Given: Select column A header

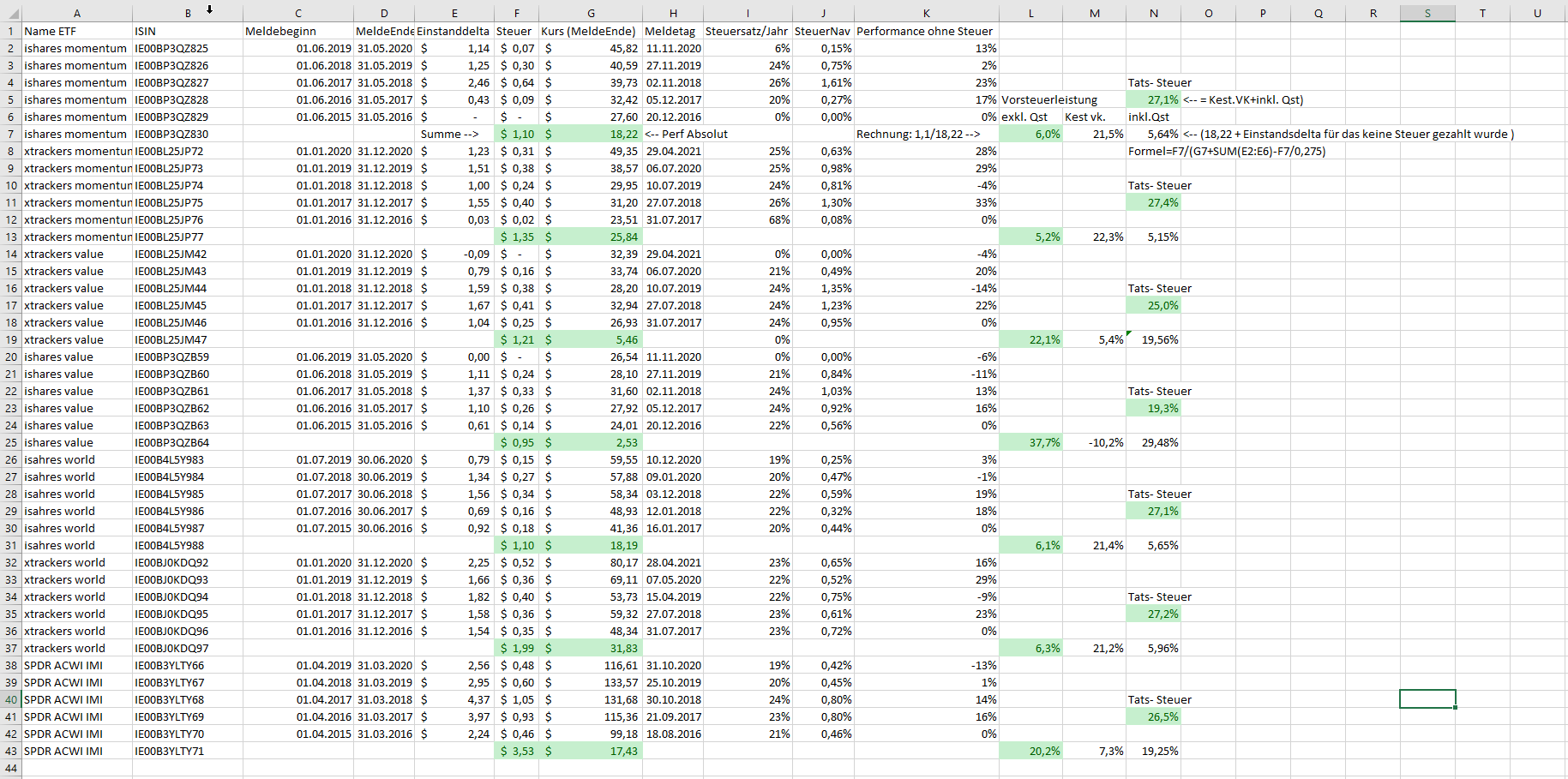Looking at the screenshot, I should tap(77, 13).
